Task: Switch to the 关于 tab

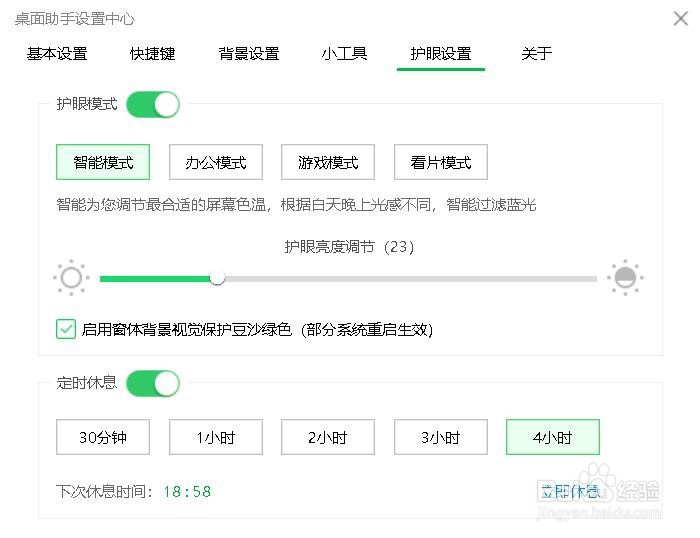Action: [x=537, y=54]
